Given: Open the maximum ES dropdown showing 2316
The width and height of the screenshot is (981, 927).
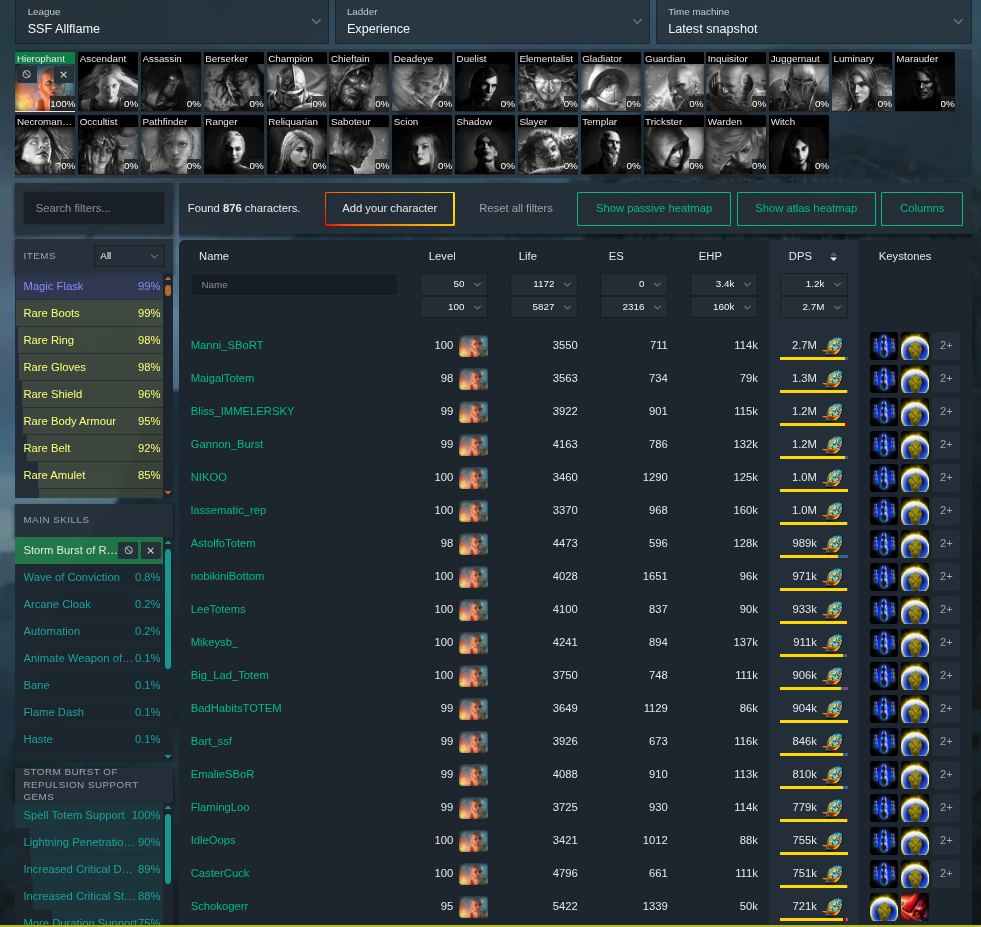Looking at the screenshot, I should [x=634, y=307].
